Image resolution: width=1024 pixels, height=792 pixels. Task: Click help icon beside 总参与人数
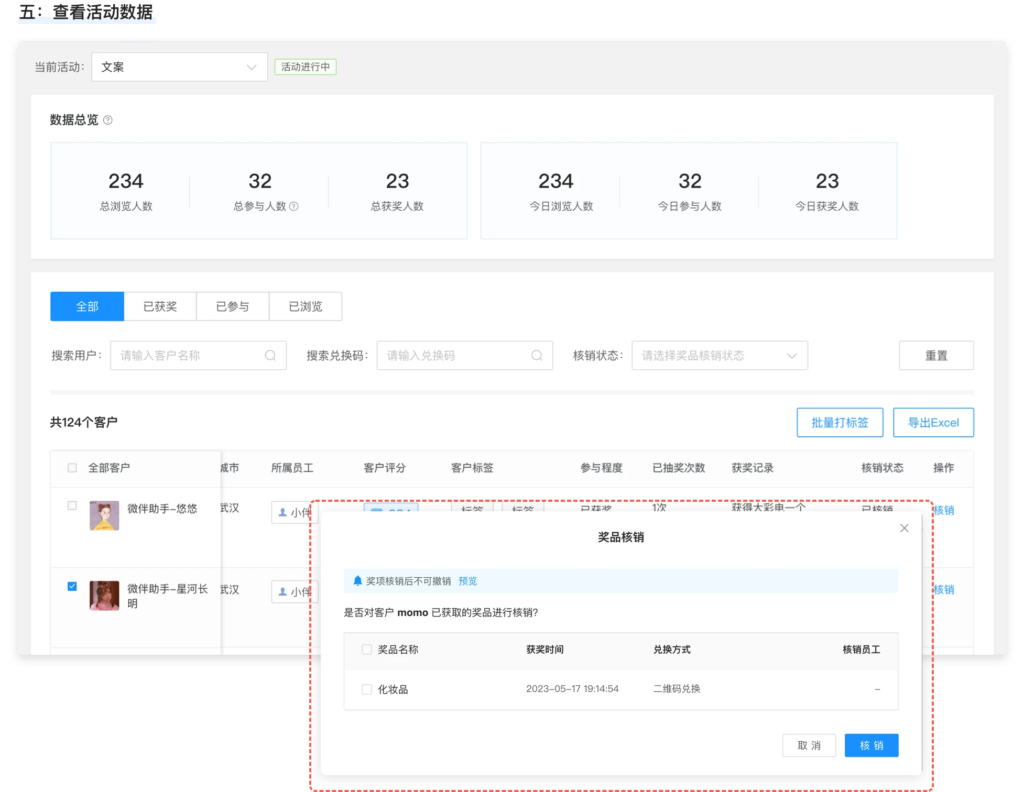(294, 207)
